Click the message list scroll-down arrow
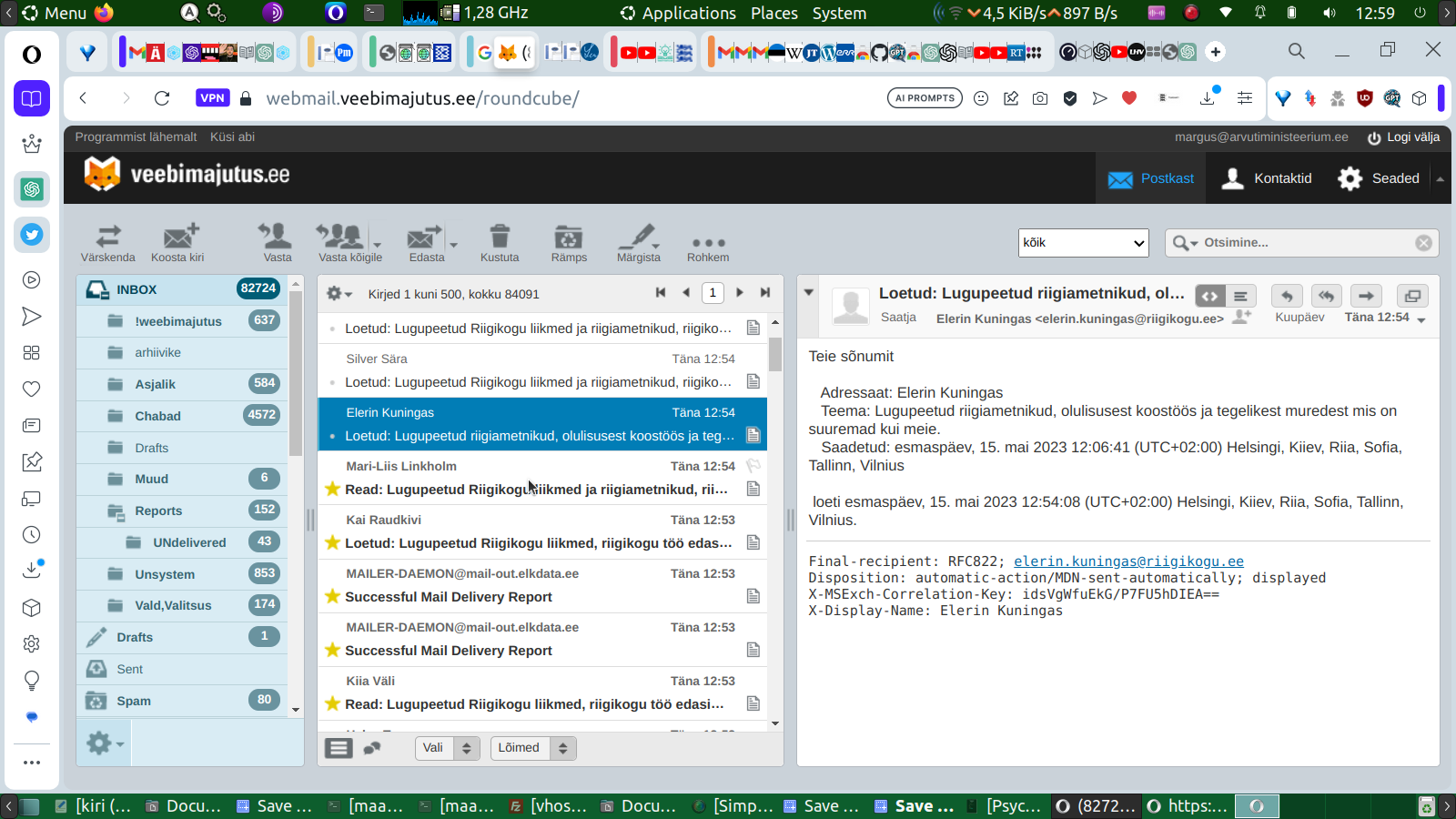1456x819 pixels. [x=775, y=723]
